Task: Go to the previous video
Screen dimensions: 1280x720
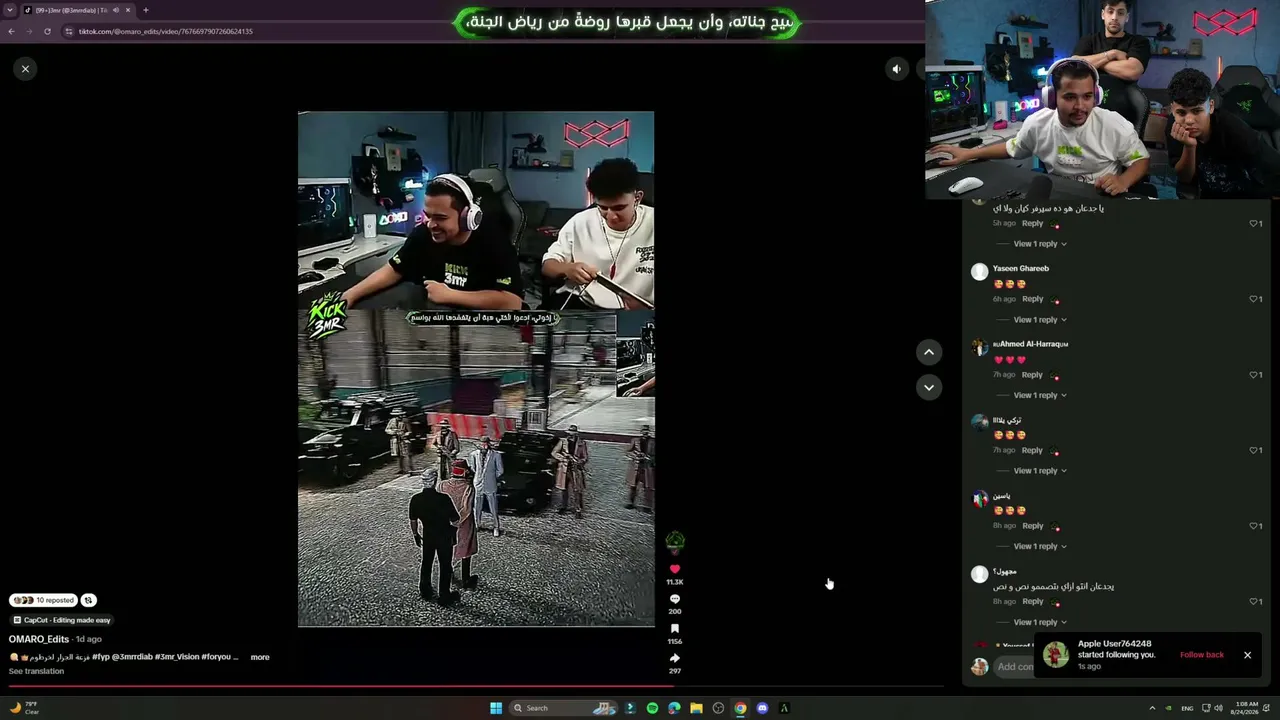Action: [929, 352]
